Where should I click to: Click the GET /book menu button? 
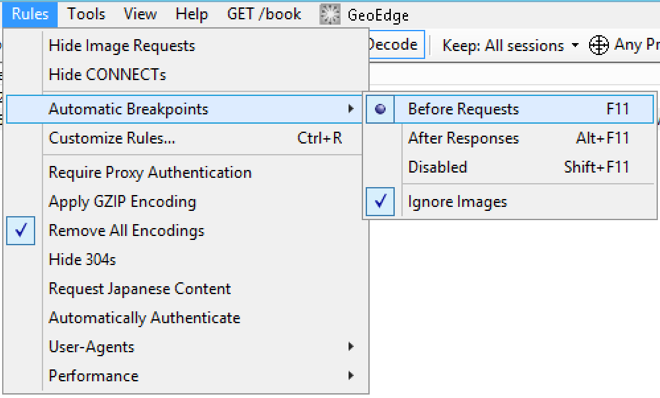[x=264, y=14]
